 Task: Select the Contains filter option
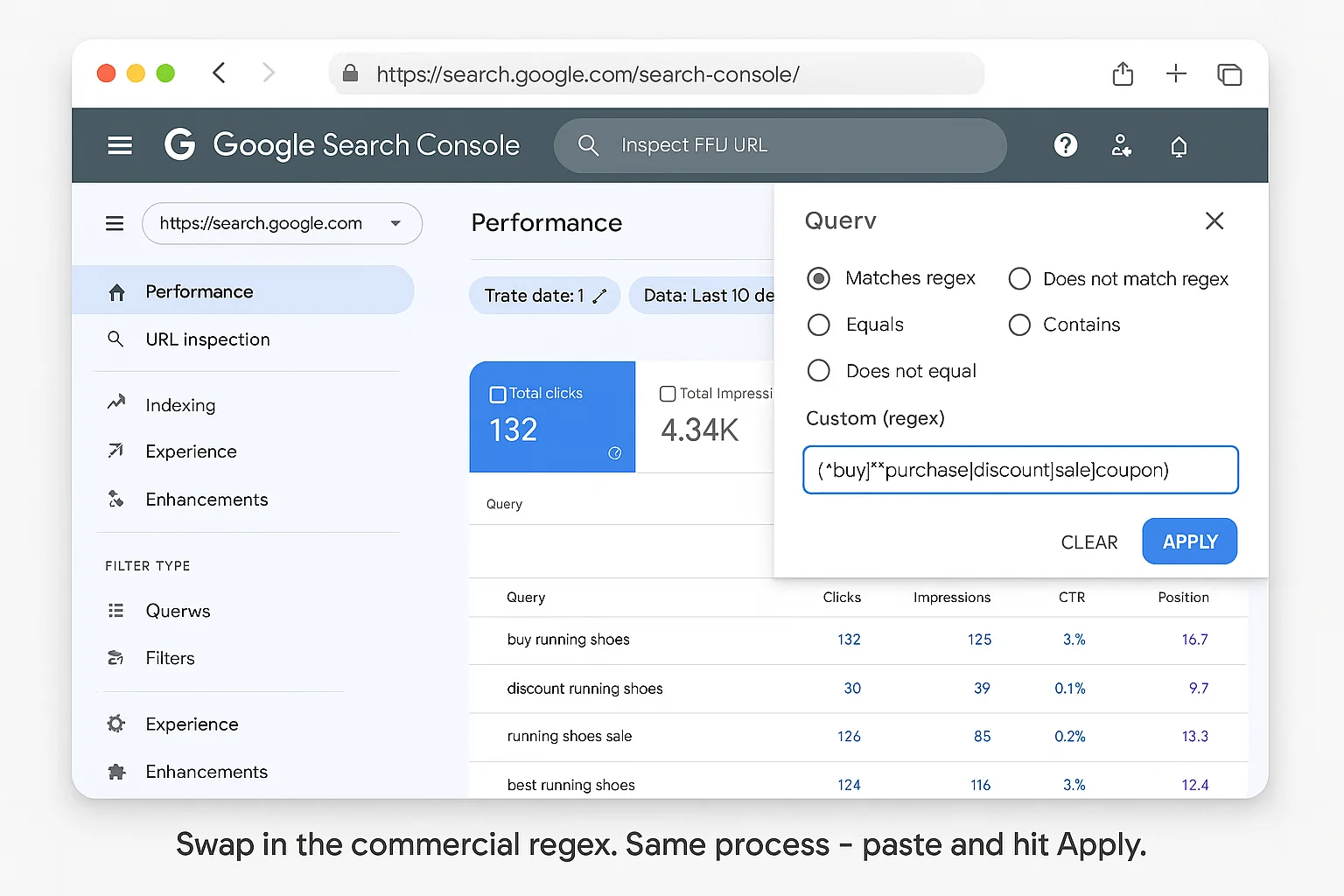pos(1019,325)
